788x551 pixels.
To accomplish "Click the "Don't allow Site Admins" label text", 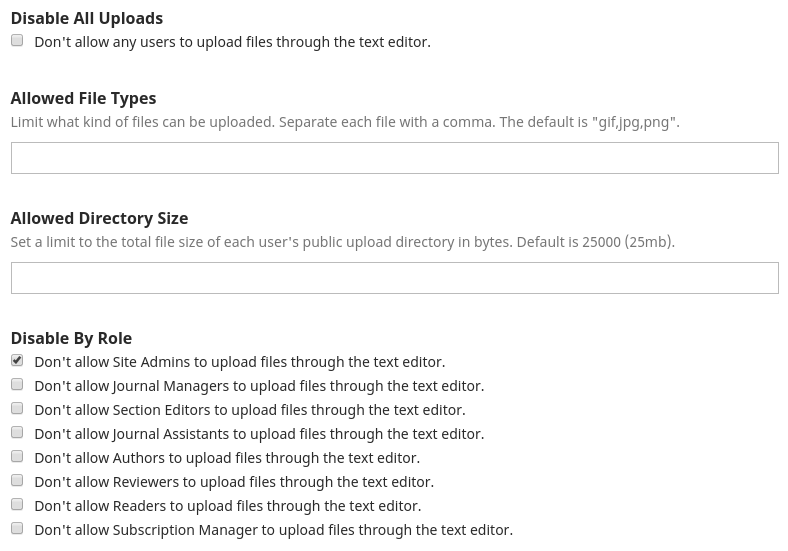I will (239, 362).
